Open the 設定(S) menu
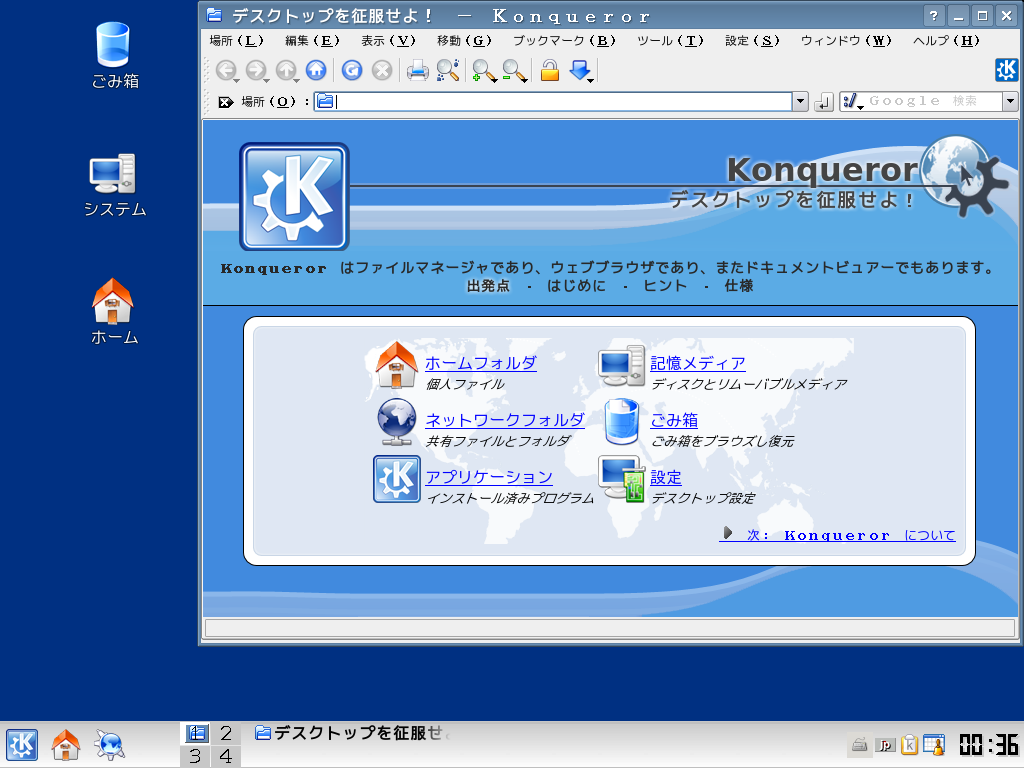Screen dimensions: 1024x768 click(x=752, y=40)
